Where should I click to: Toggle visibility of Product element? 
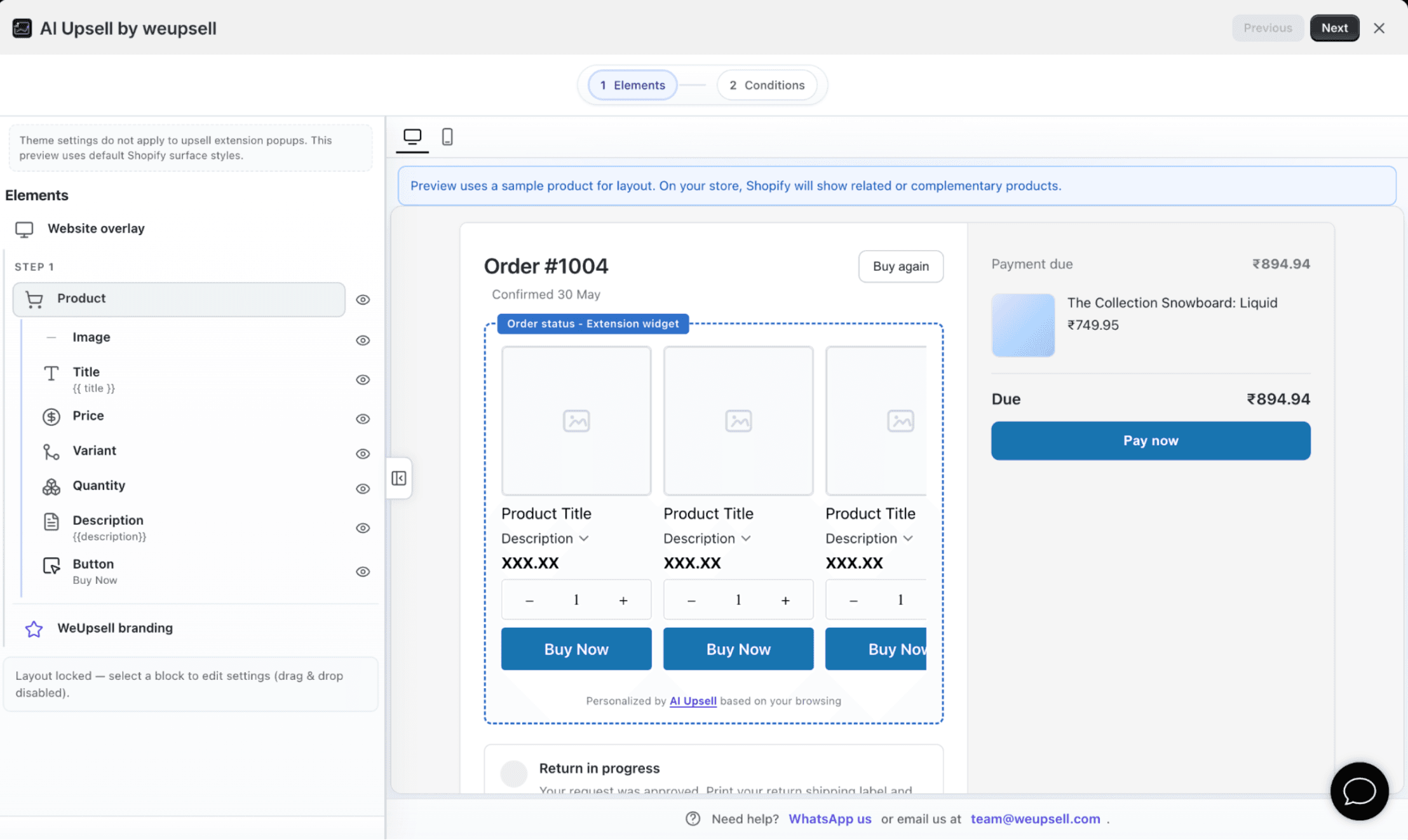coord(363,299)
